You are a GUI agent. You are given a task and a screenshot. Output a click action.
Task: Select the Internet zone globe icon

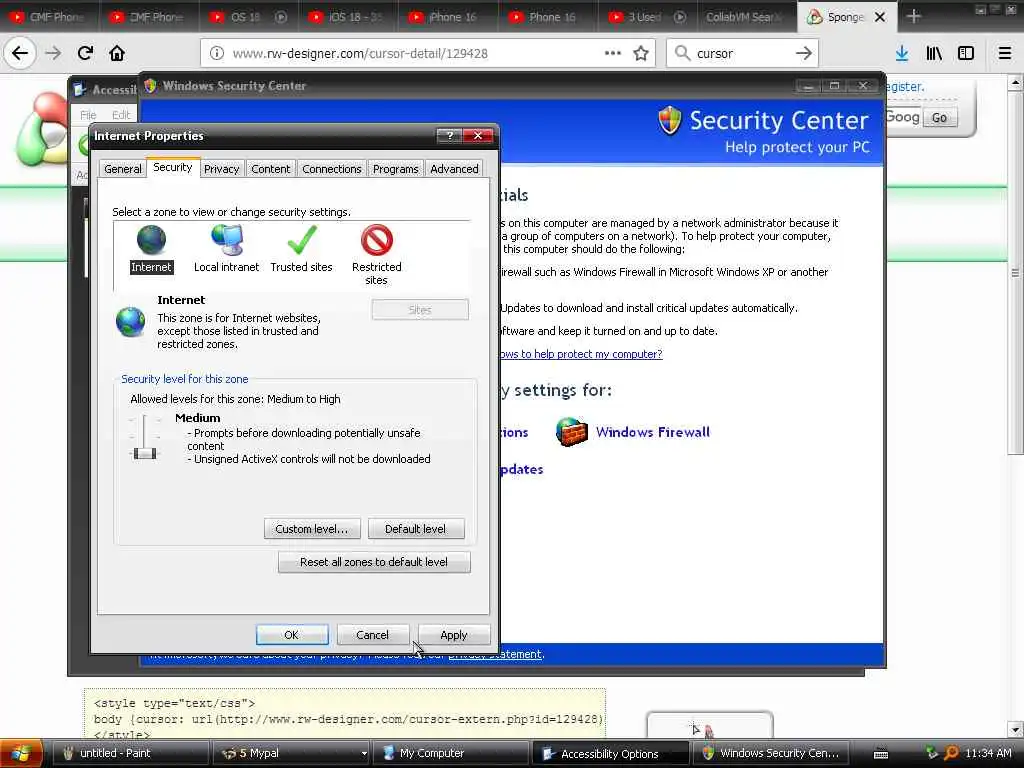151,240
